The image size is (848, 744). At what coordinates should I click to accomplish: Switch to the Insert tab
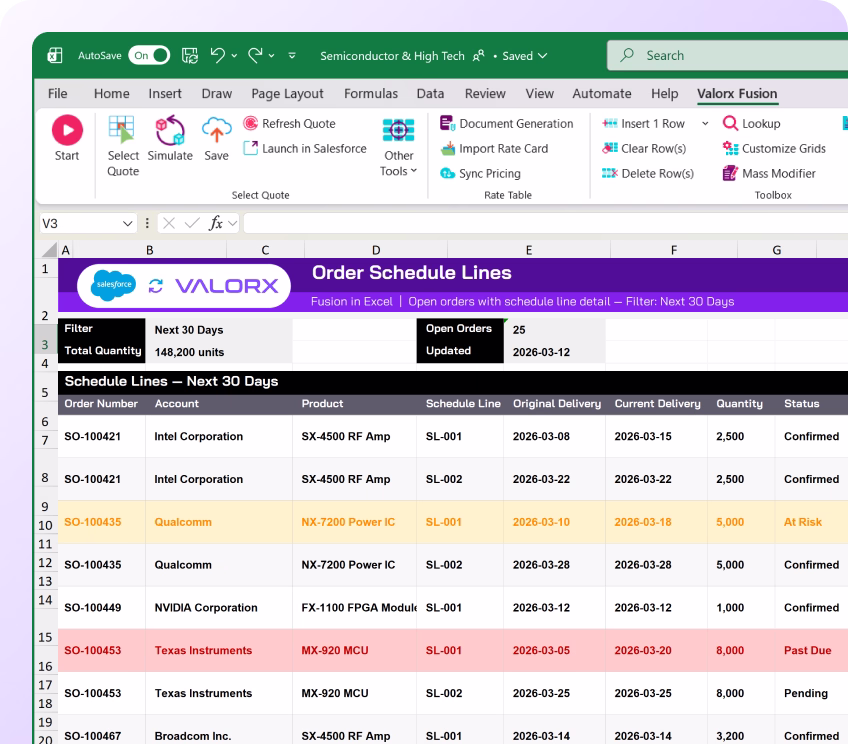(x=165, y=94)
